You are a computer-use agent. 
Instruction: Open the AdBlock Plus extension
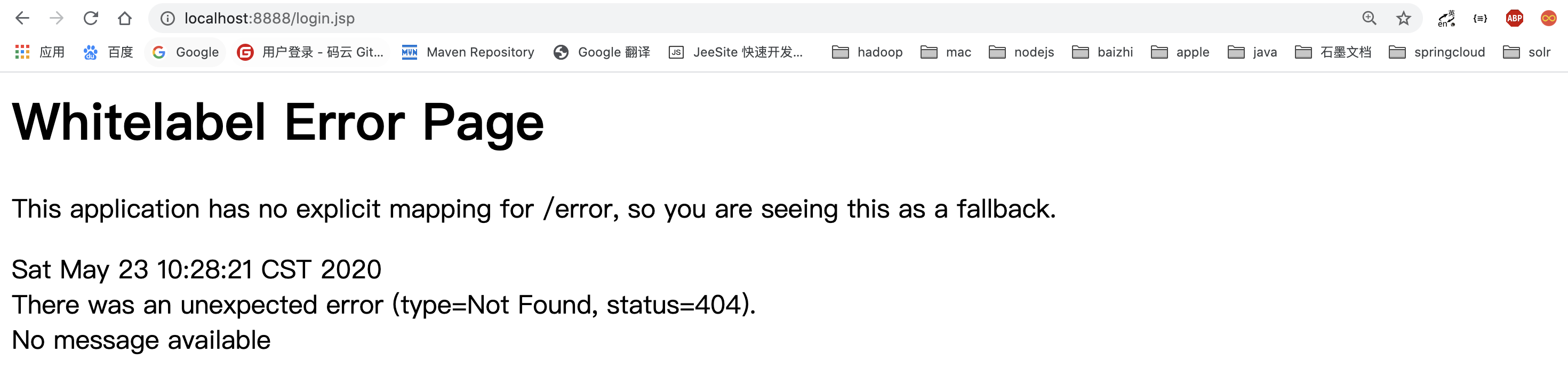pyautogui.click(x=1514, y=18)
